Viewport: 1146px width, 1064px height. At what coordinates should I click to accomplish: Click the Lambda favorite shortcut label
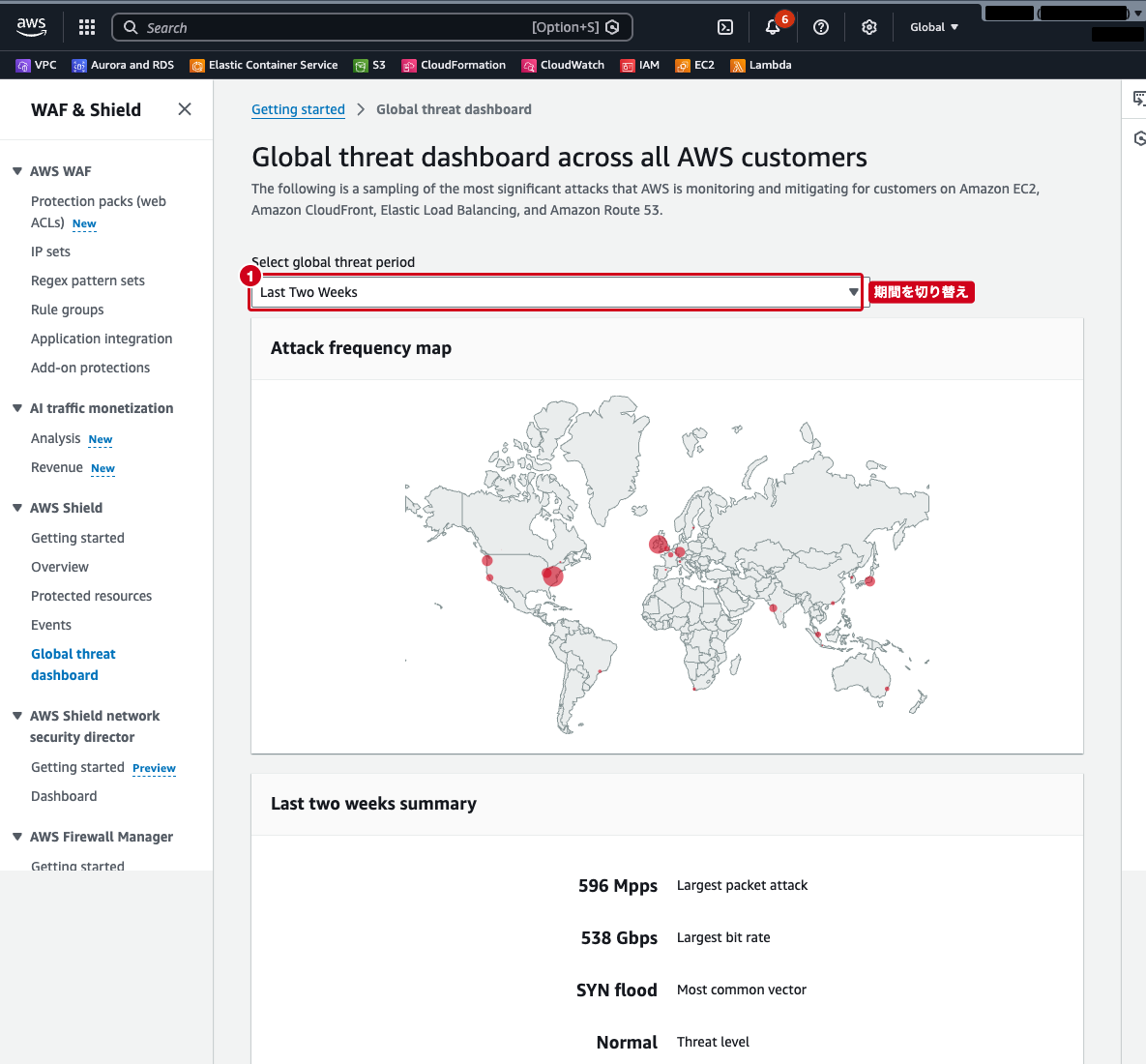[771, 65]
